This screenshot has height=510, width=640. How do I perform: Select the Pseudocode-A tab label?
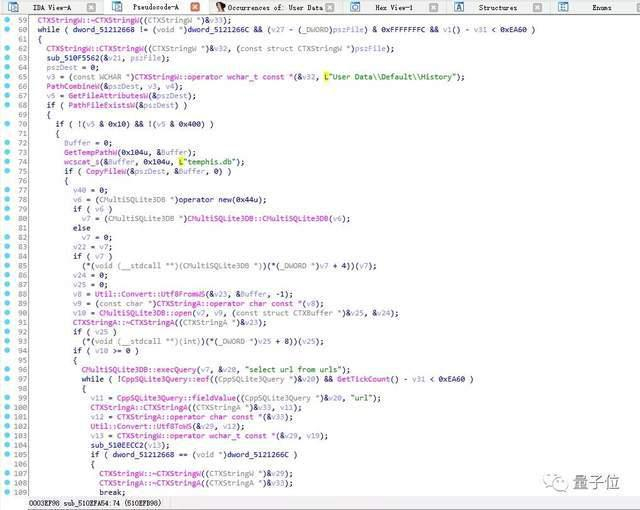coord(156,7)
